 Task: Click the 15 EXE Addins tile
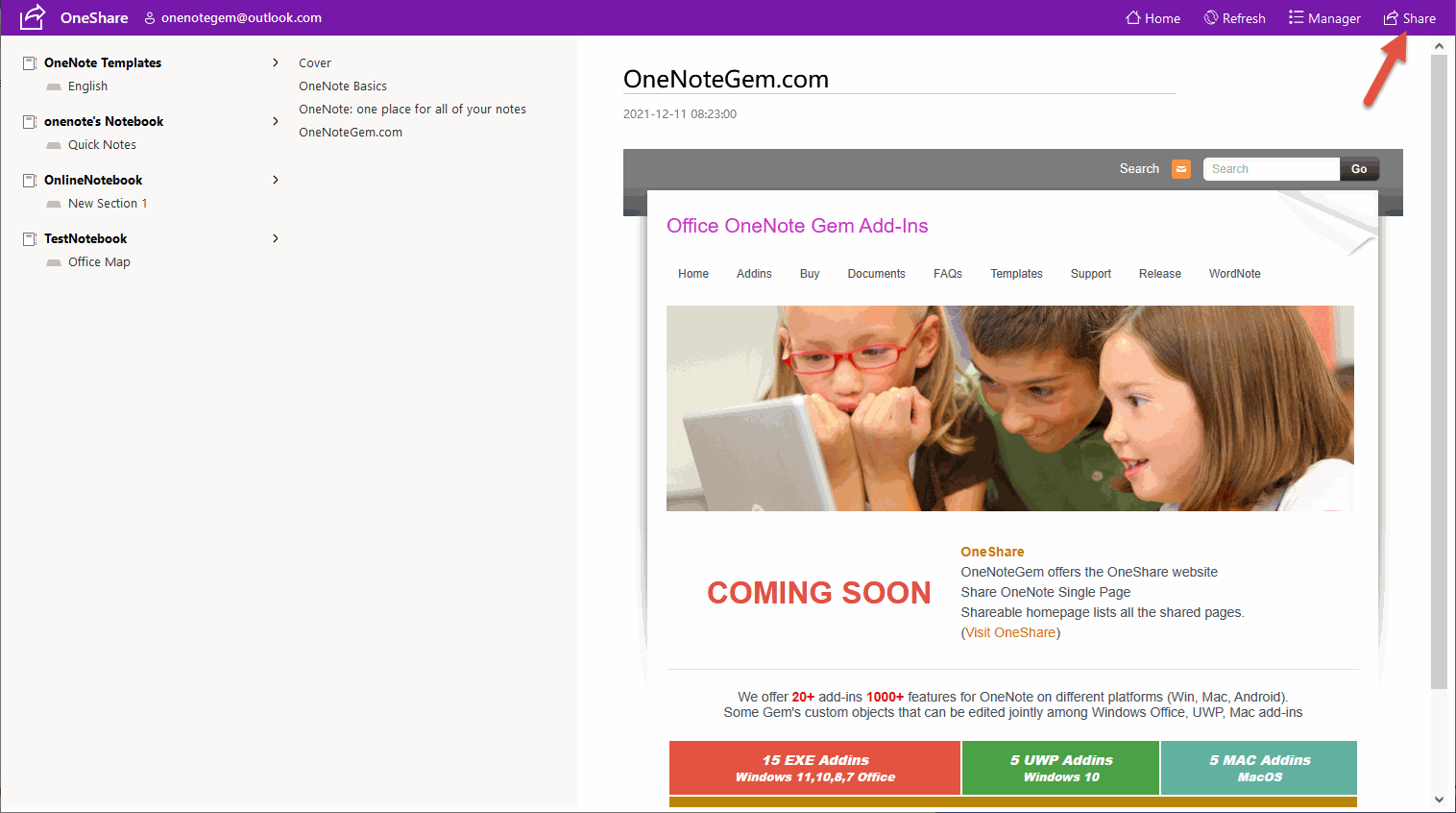tap(814, 768)
